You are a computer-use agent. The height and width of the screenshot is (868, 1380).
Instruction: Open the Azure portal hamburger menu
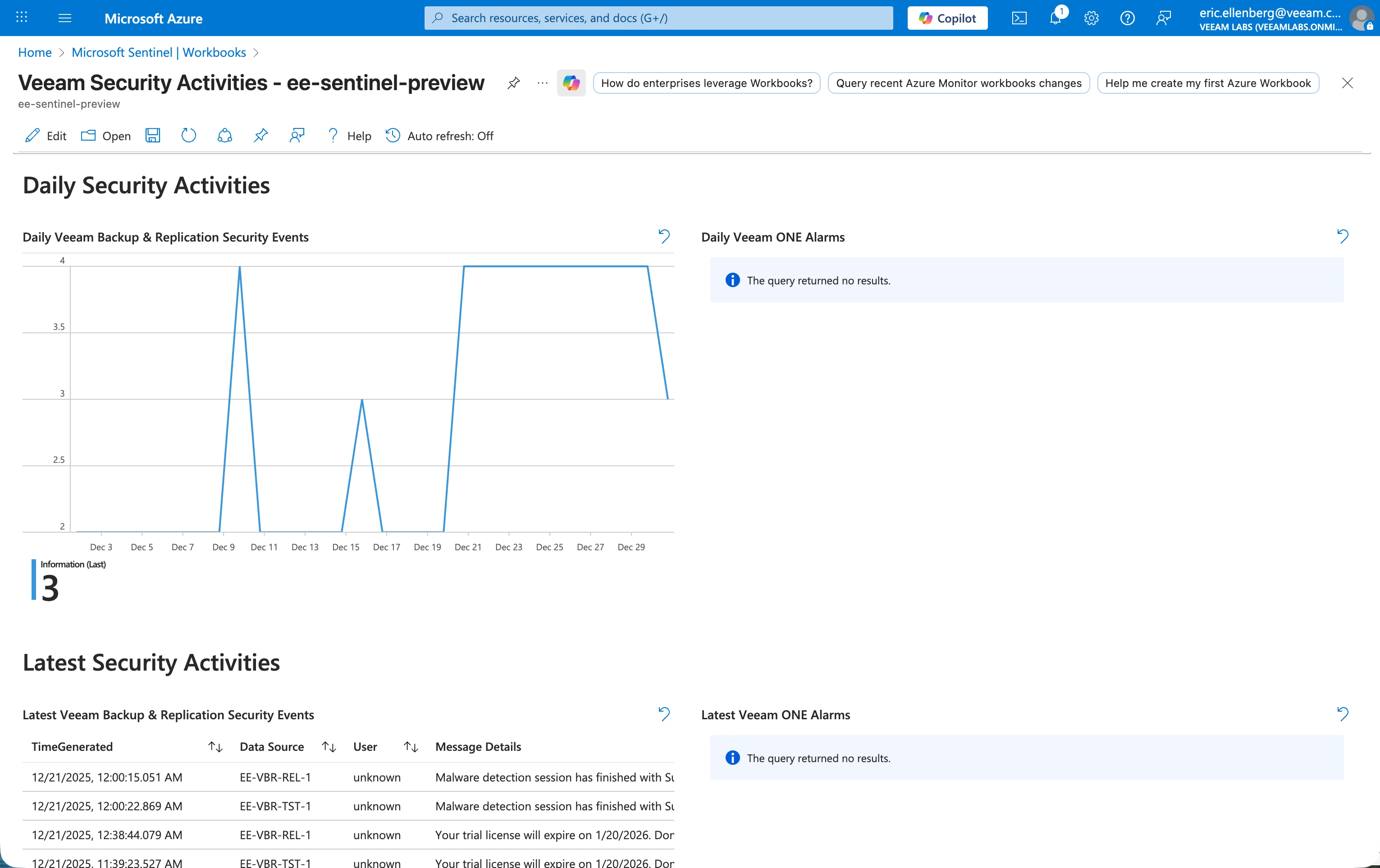65,18
